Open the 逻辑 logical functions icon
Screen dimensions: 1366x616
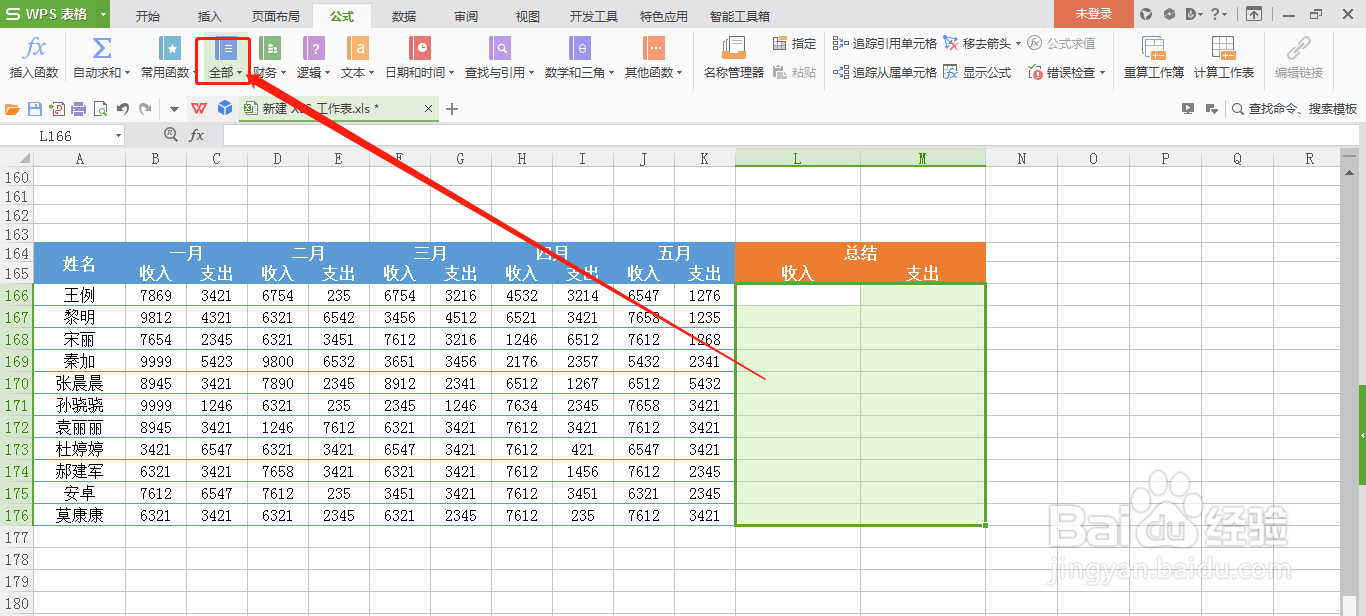(314, 49)
